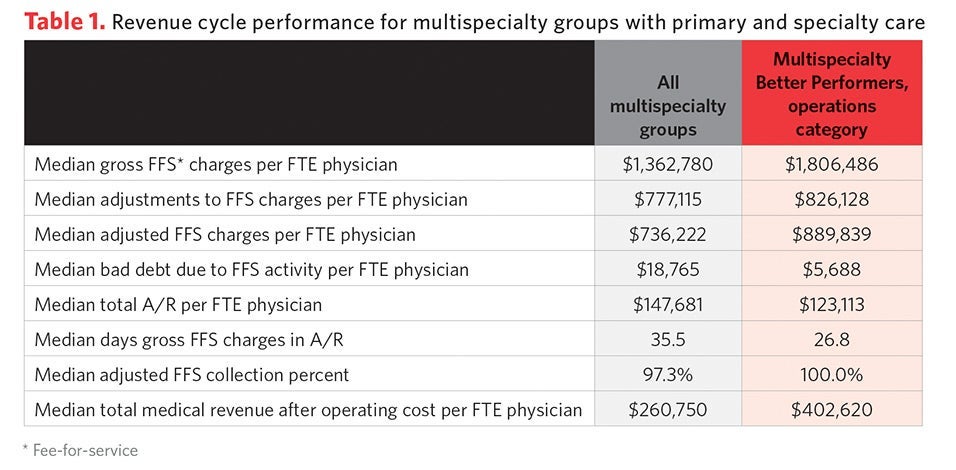Image resolution: width=956 pixels, height=470 pixels.
Task: Click the $889,839 value cell
Action: tap(832, 234)
